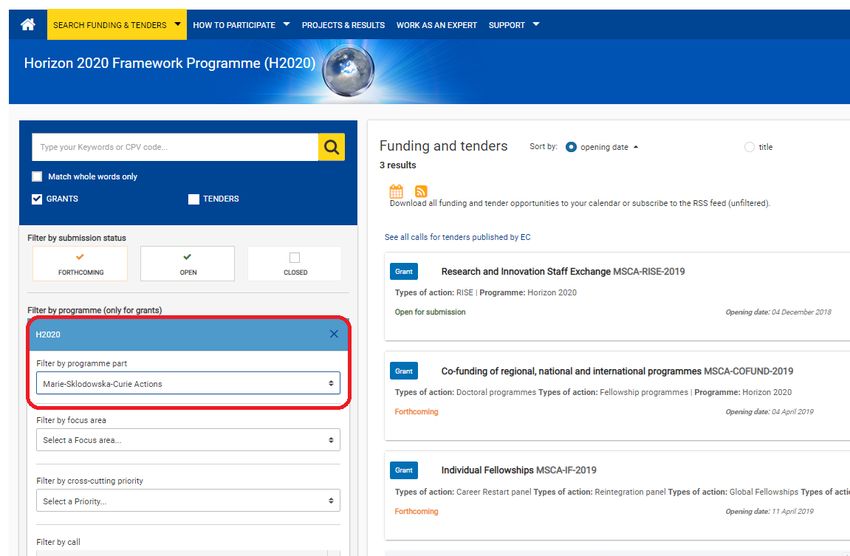Toggle the CLOSED submission status filter
This screenshot has height=556, width=850.
tap(295, 264)
